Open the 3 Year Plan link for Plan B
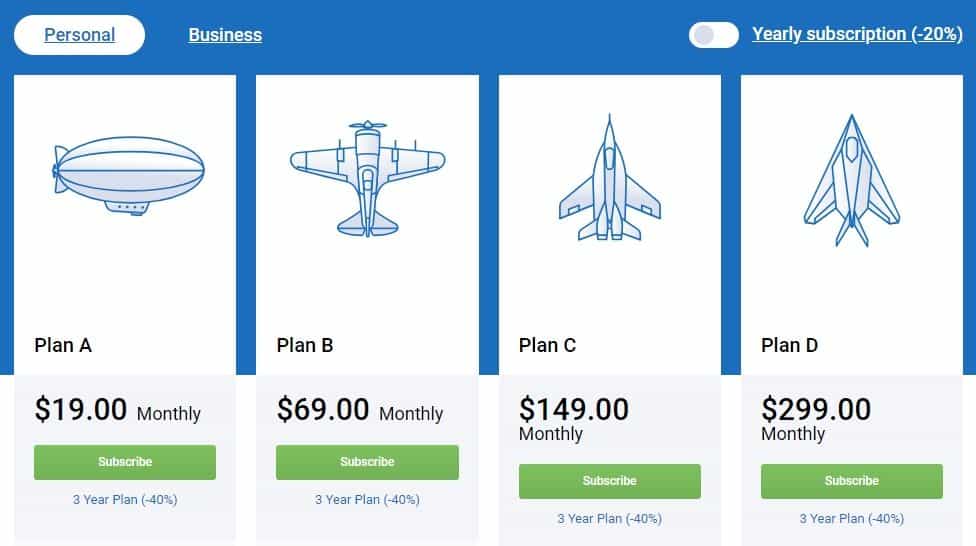Screen dimensions: 976x546 pos(367,499)
